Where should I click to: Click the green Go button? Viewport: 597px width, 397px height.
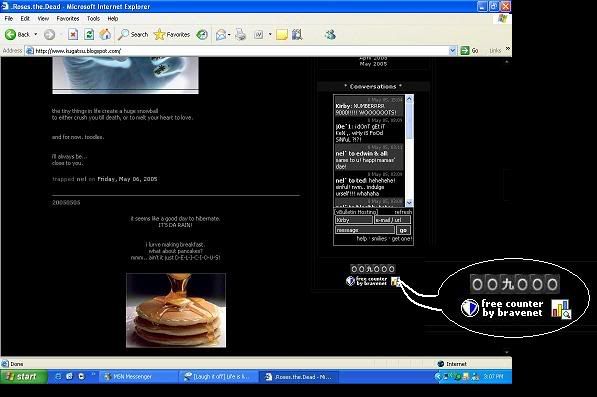click(x=469, y=51)
